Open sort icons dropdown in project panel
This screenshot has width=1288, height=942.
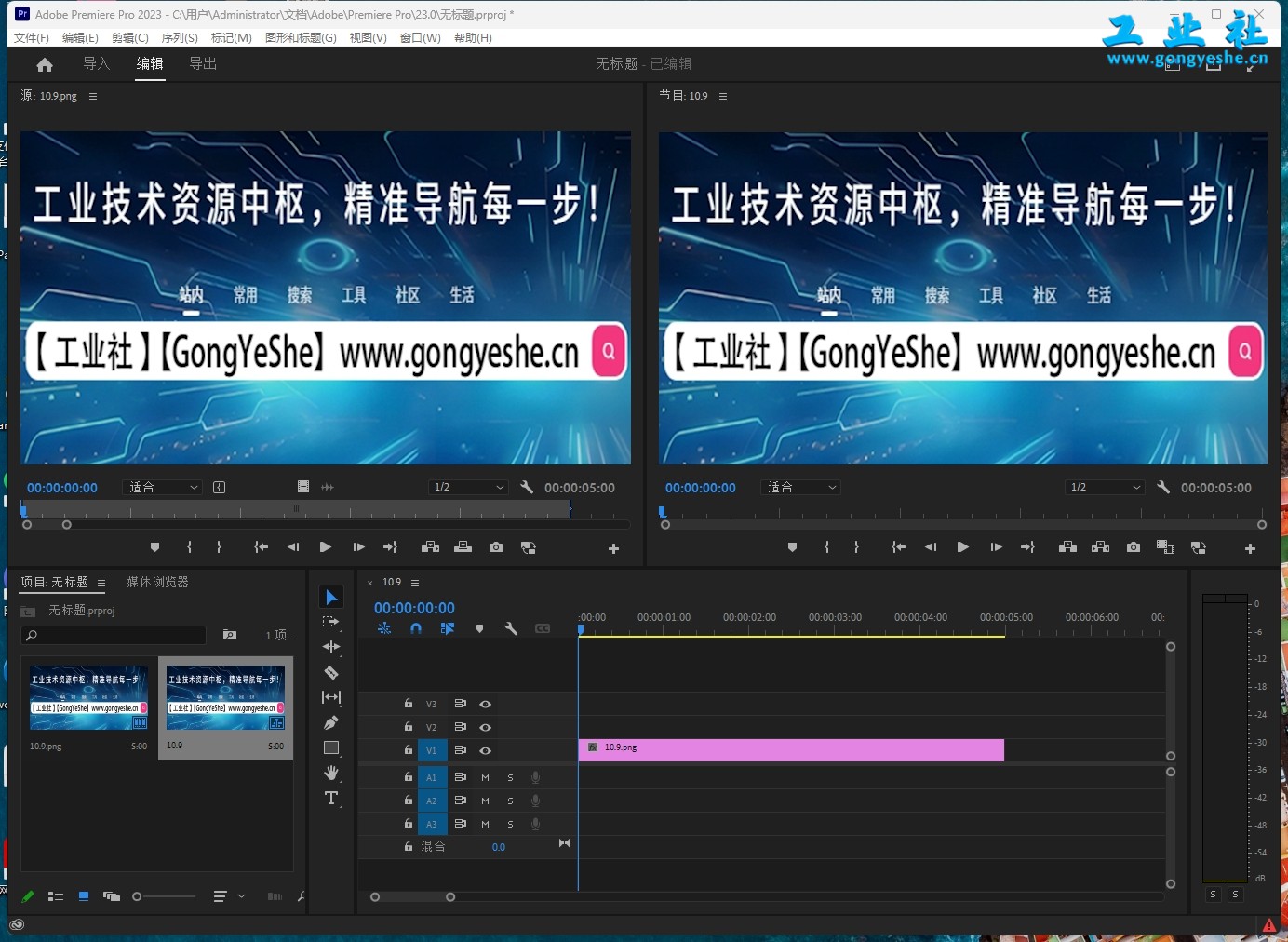pyautogui.click(x=228, y=896)
